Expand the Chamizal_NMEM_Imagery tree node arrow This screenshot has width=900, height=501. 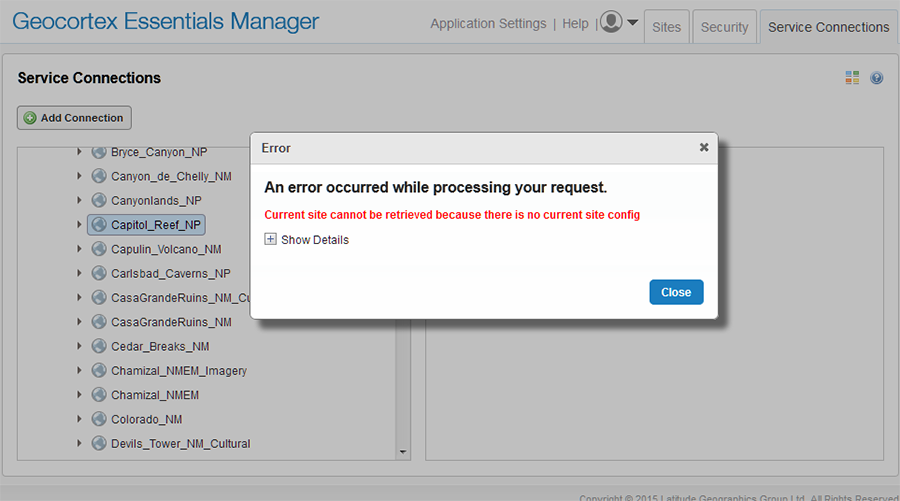(79, 371)
